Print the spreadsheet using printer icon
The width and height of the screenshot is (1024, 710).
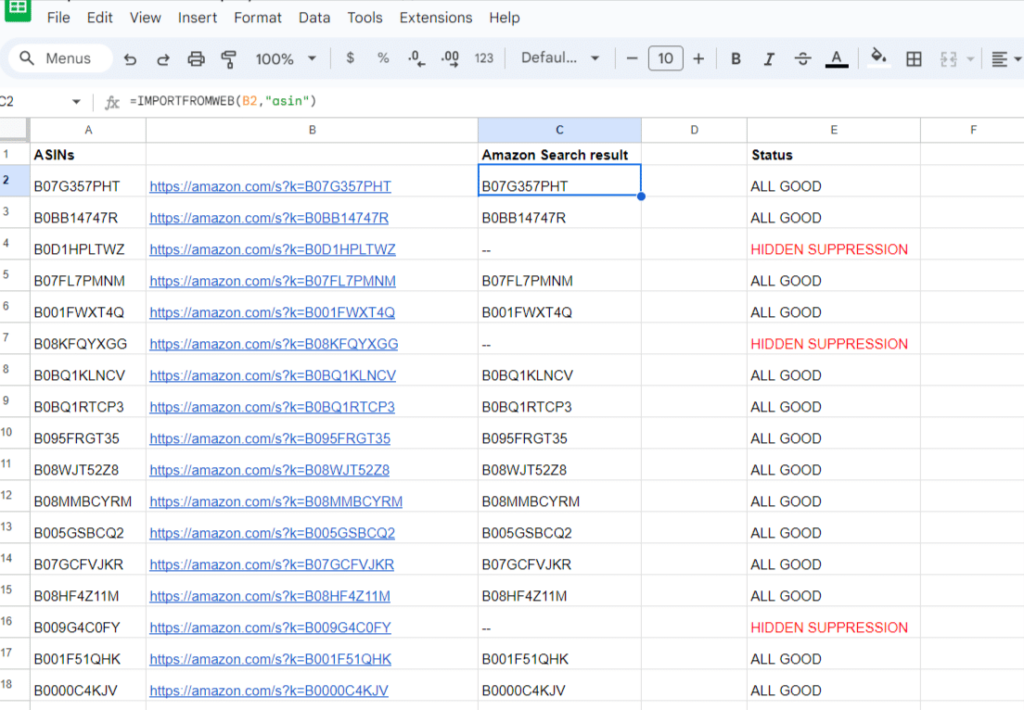[196, 59]
